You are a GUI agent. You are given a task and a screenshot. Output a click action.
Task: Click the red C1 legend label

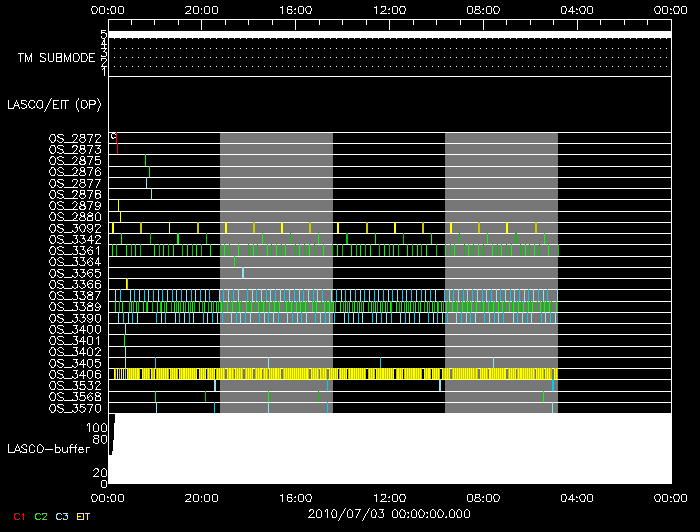click(19, 516)
